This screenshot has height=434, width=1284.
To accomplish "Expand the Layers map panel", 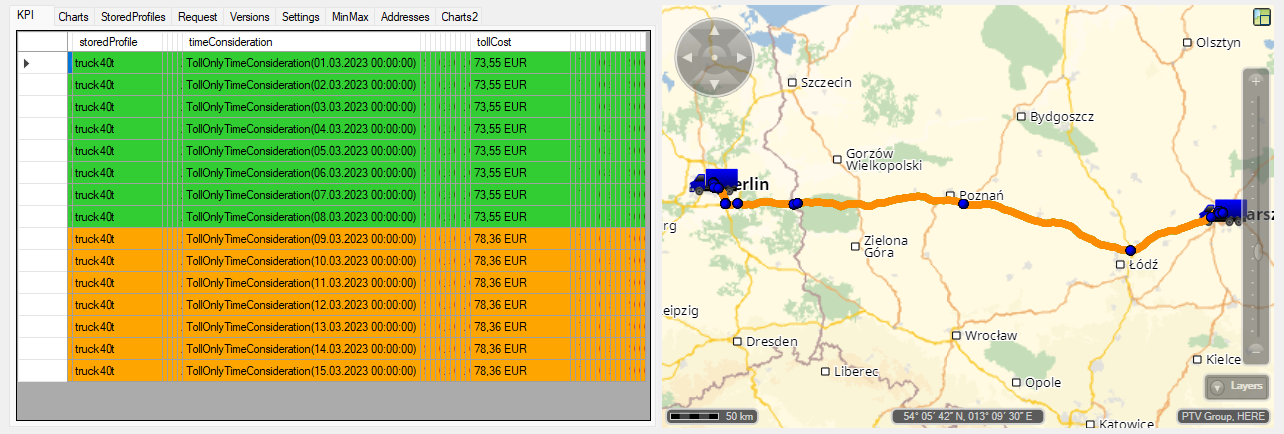I will [1236, 386].
